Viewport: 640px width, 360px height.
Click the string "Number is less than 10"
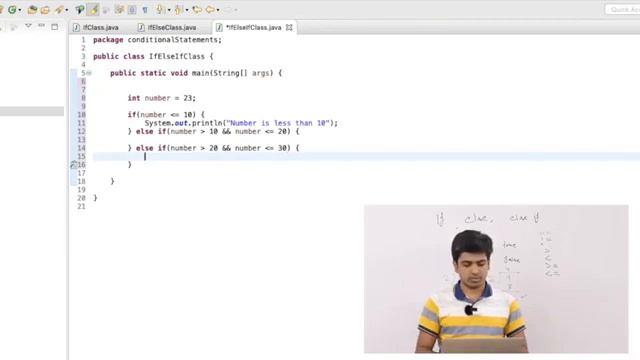pyautogui.click(x=278, y=123)
